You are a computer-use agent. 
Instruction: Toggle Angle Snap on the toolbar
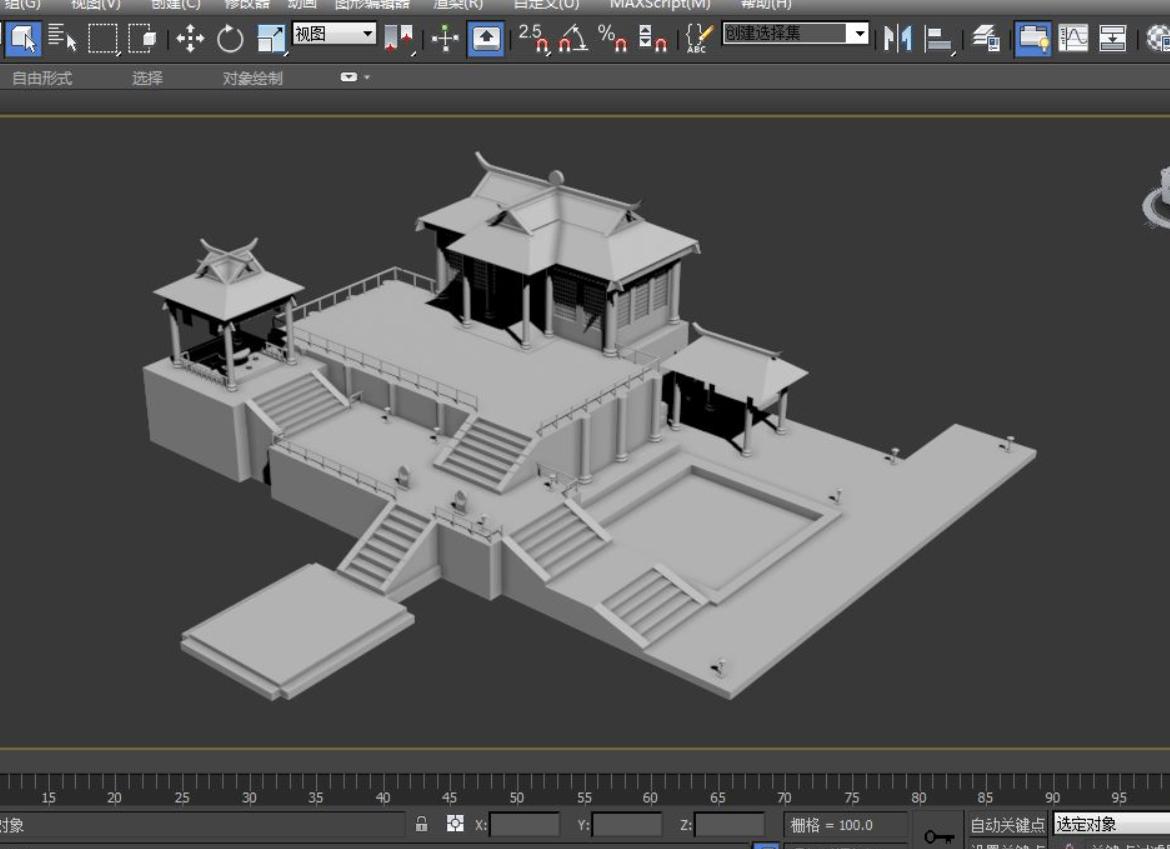[x=572, y=39]
